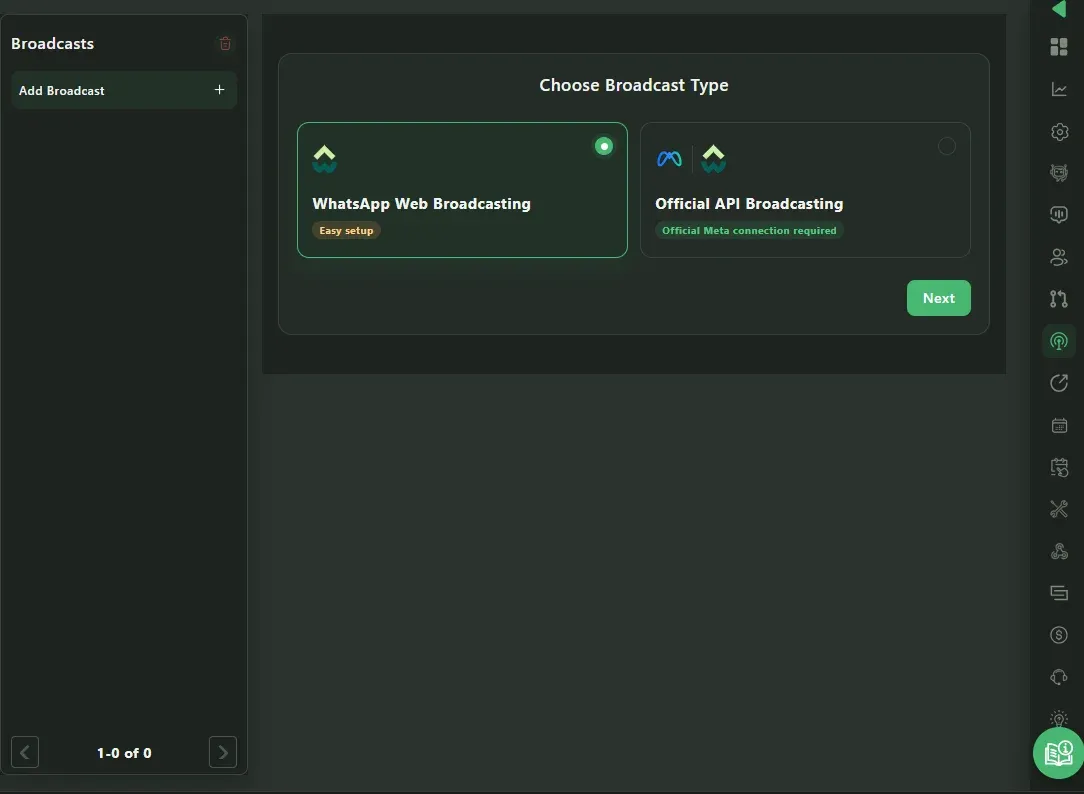Open the stacked S-shaped bars icon

pyautogui.click(x=1058, y=593)
